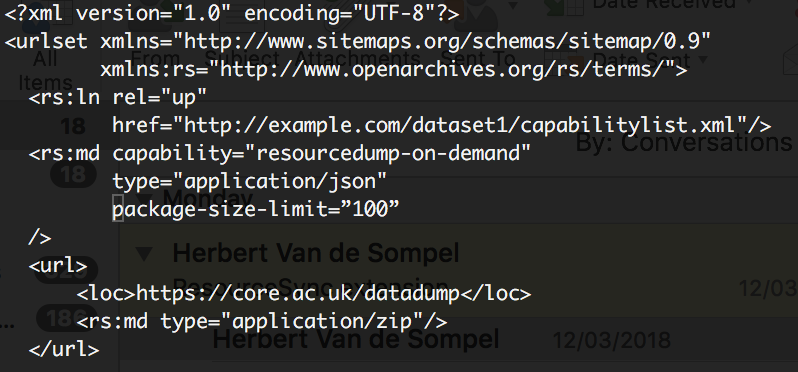Viewport: 798px width, 372px height.
Task: Open the By: Conversations sort menu
Action: [x=684, y=142]
